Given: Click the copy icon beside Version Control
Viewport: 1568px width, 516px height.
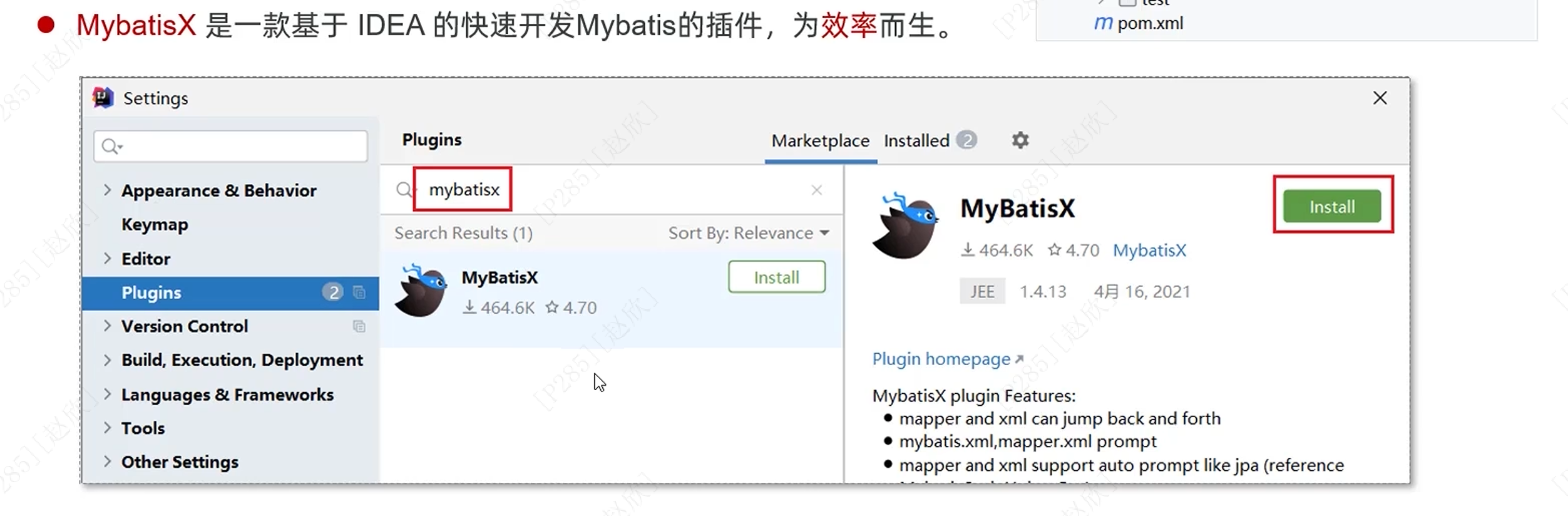Looking at the screenshot, I should (x=359, y=326).
